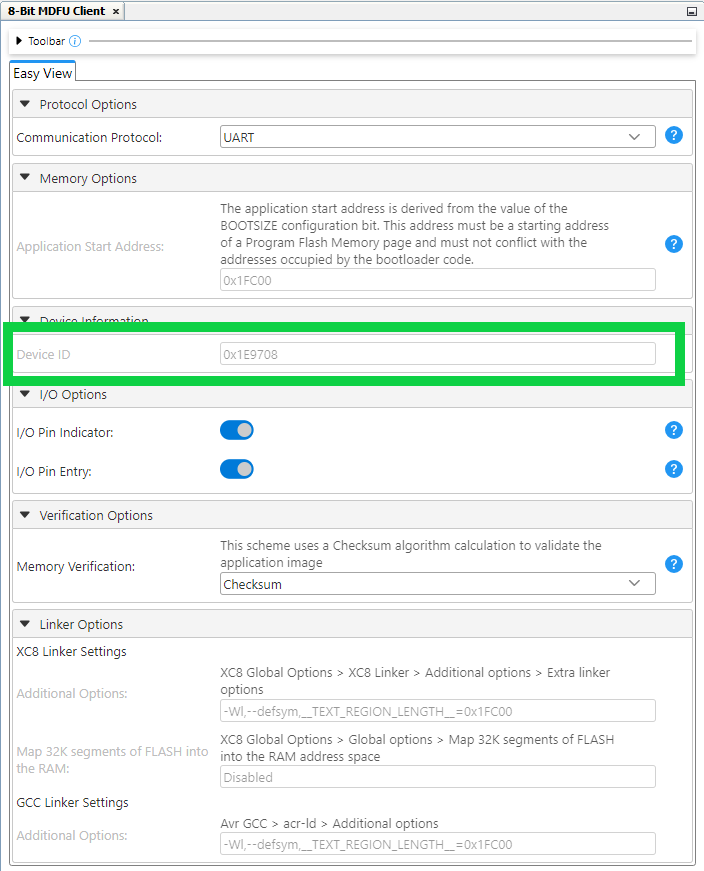
Task: Collapse the Memory Options section
Action: click(x=25, y=178)
